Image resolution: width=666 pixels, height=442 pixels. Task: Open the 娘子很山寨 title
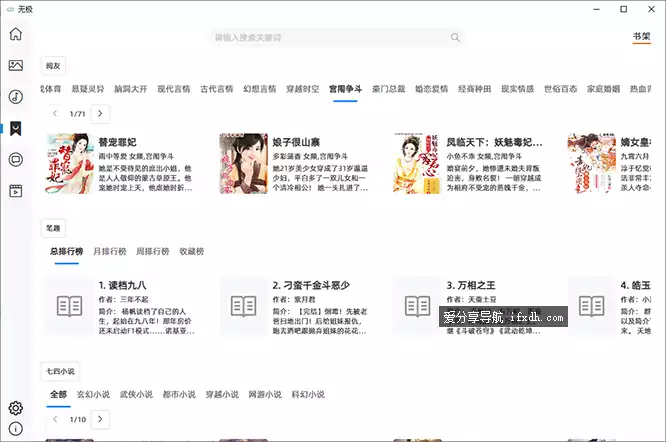coord(296,142)
